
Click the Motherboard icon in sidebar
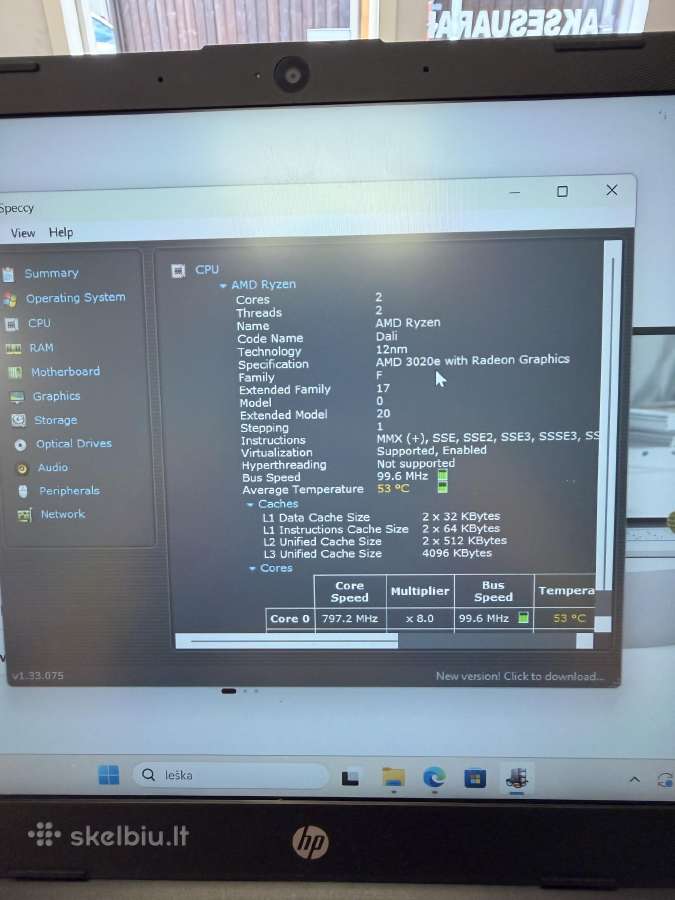[x=15, y=373]
